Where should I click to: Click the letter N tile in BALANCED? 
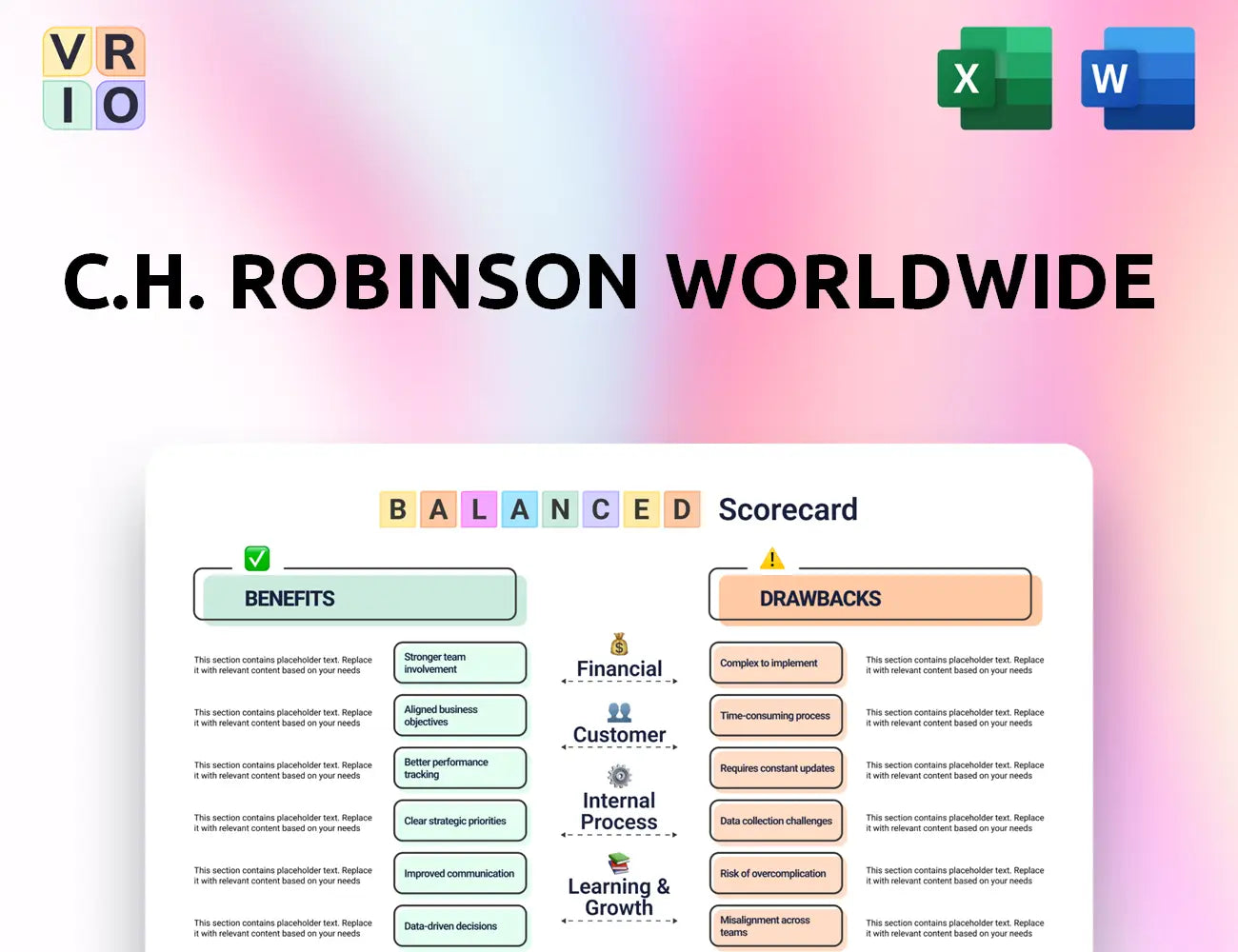click(x=560, y=510)
